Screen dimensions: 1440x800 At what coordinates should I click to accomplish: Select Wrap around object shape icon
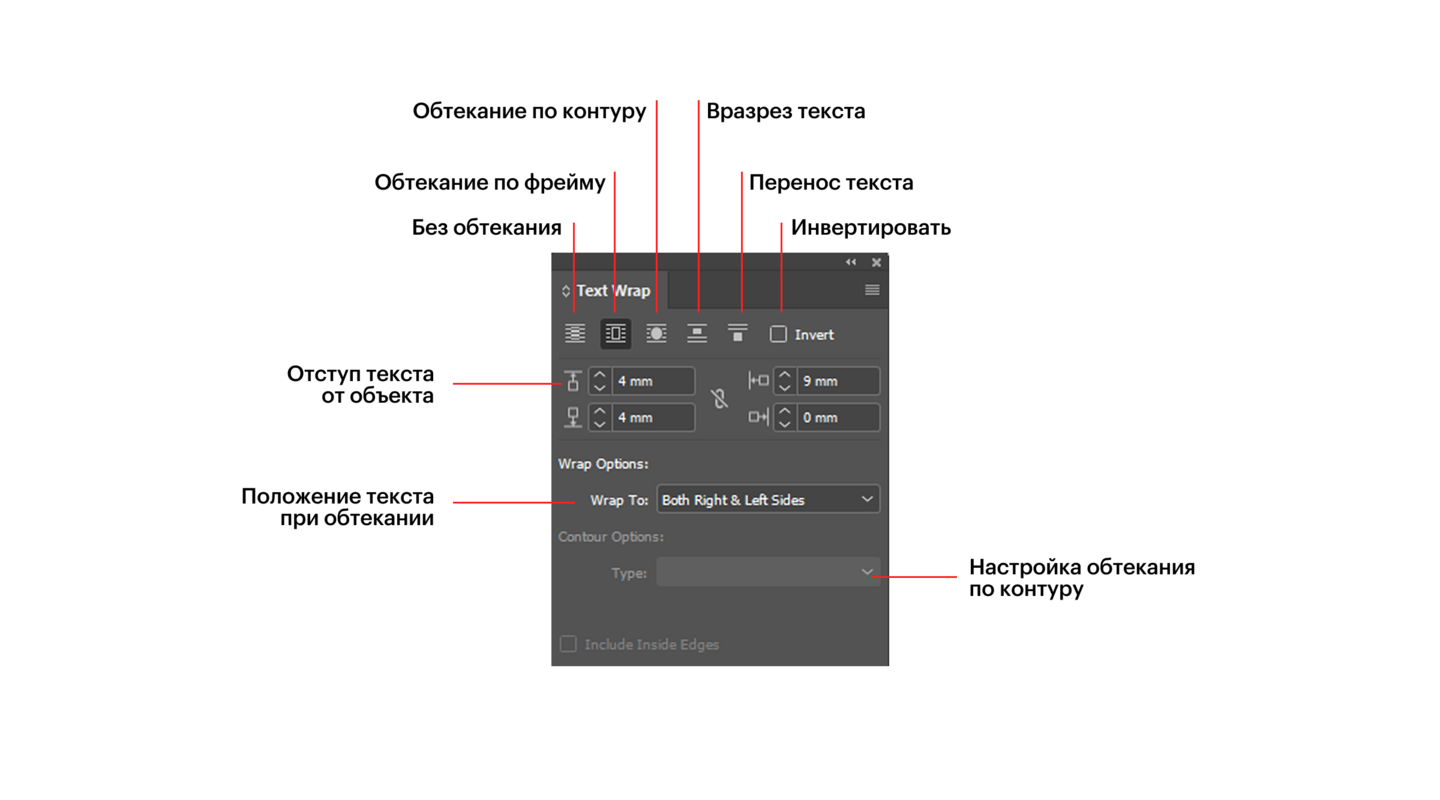(656, 334)
